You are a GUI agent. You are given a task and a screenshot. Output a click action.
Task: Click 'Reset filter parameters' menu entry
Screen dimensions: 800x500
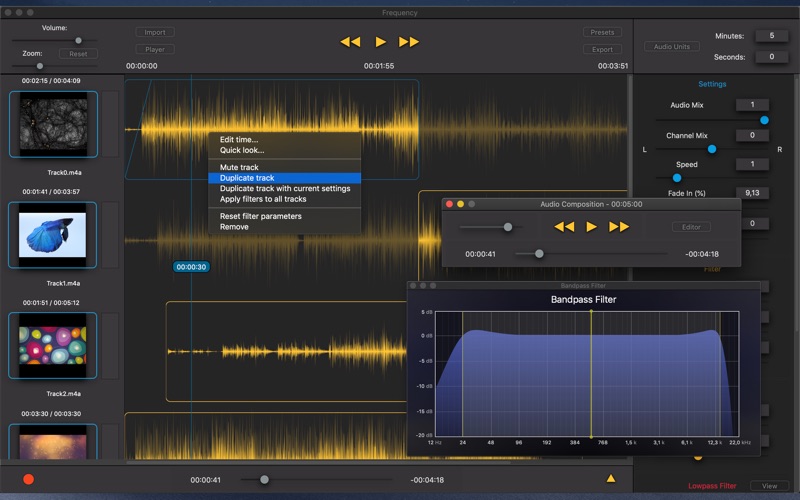coord(260,216)
